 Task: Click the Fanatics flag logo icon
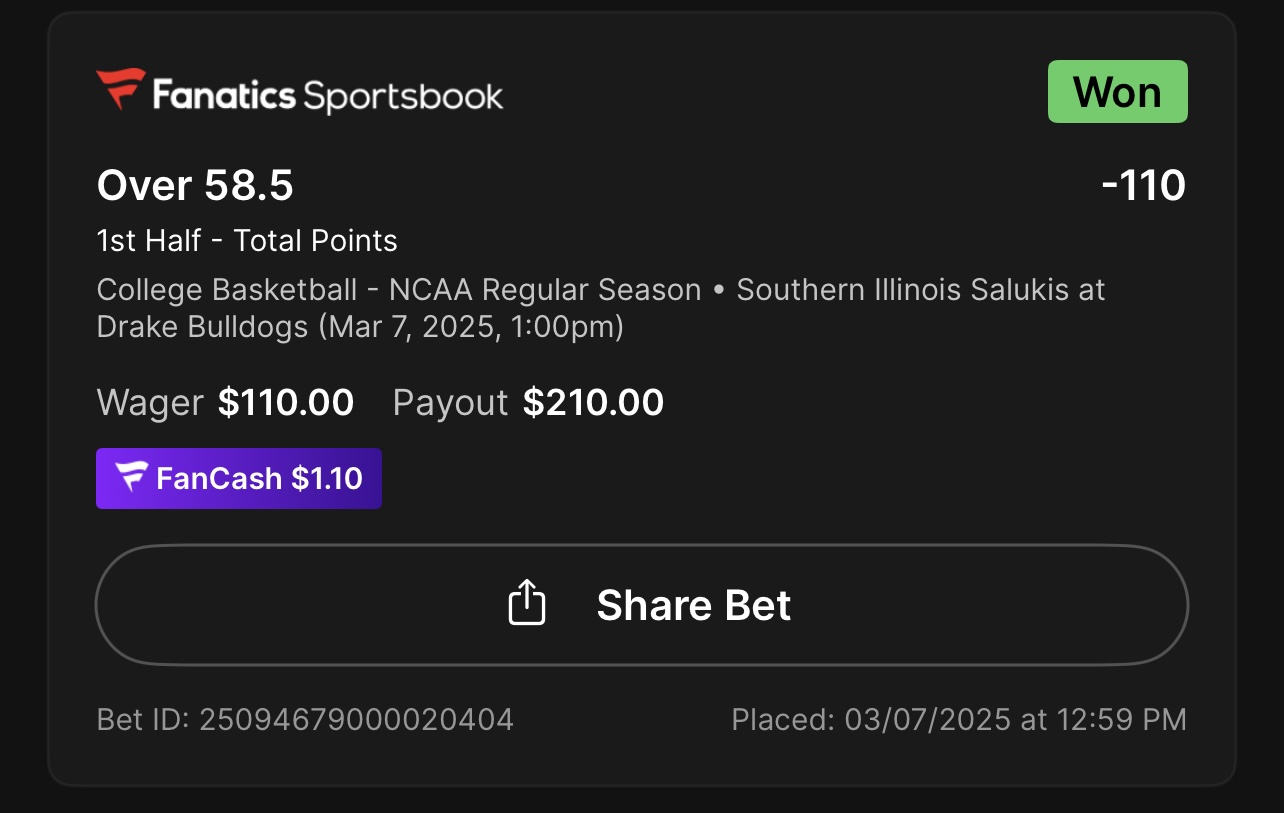tap(121, 90)
